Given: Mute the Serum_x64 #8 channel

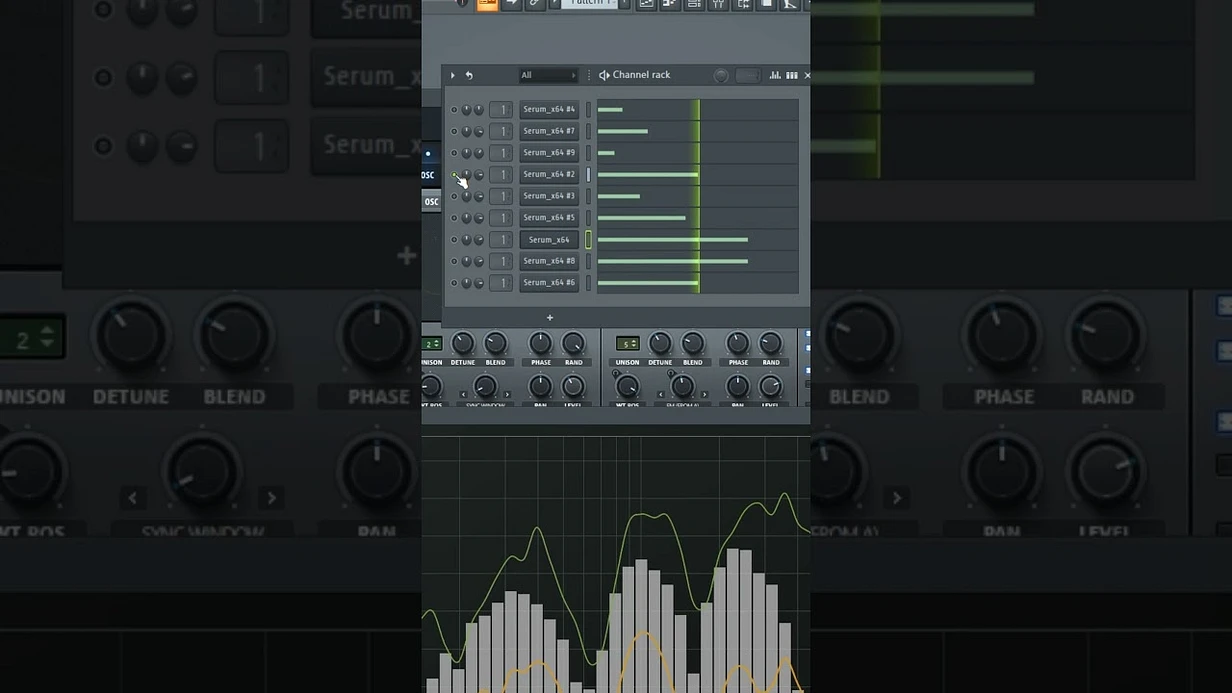Looking at the screenshot, I should point(454,261).
